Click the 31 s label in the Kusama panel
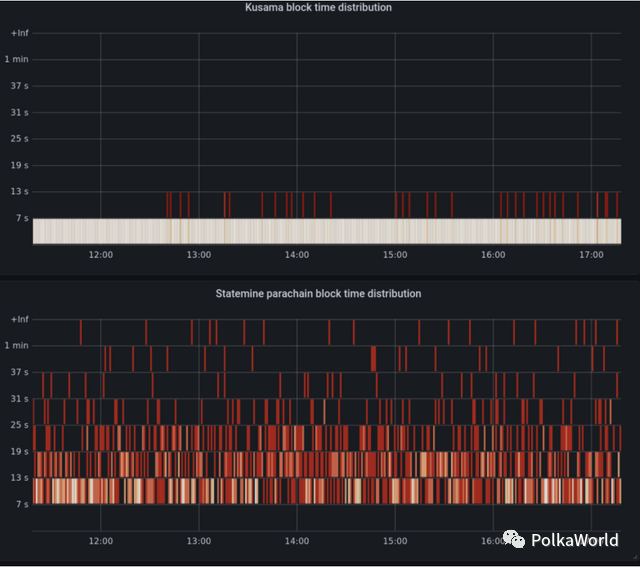Image resolution: width=640 pixels, height=567 pixels. (20, 112)
